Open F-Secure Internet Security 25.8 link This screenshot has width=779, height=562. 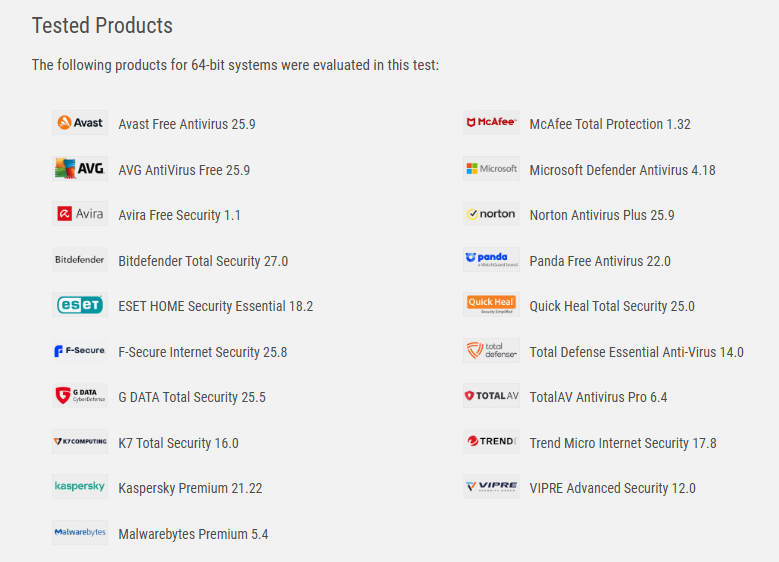click(x=203, y=352)
